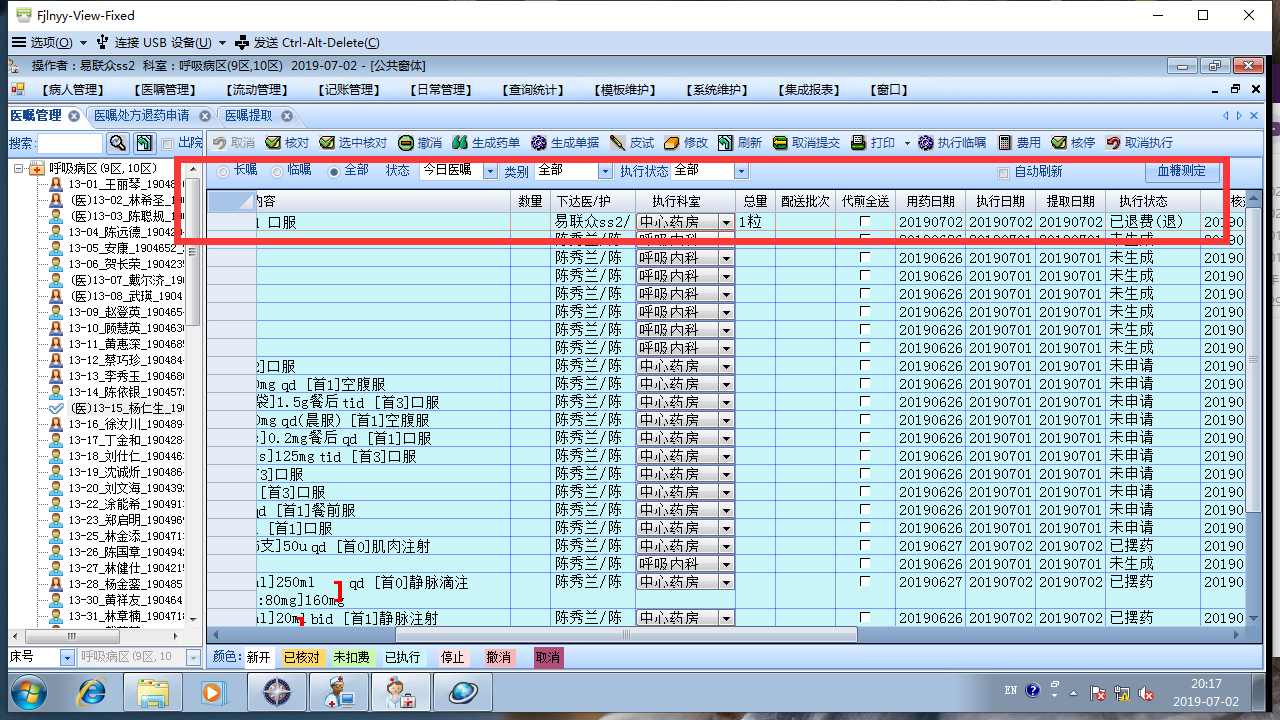This screenshot has height=720, width=1280.
Task: Click the 修改 modify toolbar button
Action: coord(686,143)
